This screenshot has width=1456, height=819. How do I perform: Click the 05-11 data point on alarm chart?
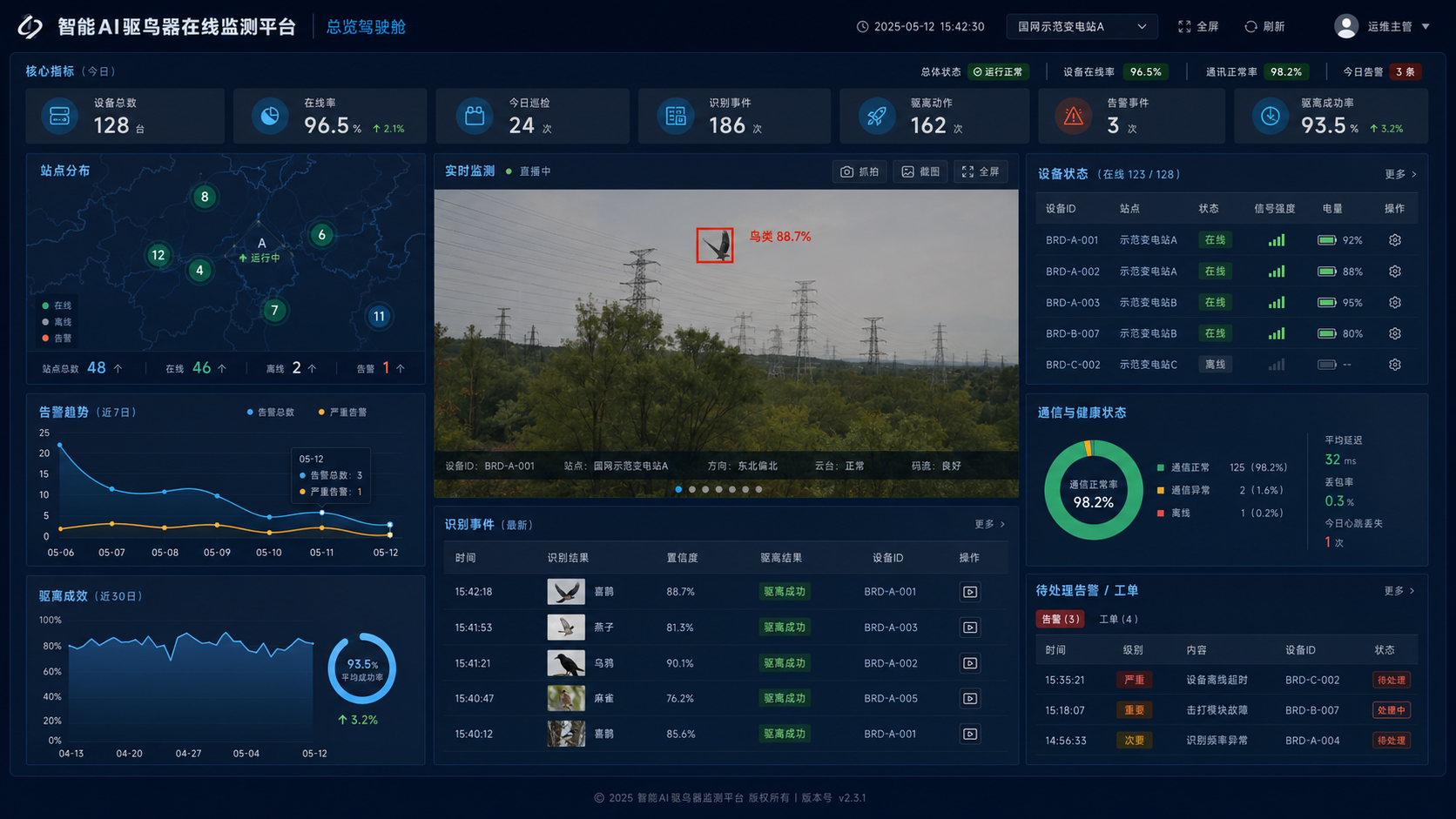322,513
